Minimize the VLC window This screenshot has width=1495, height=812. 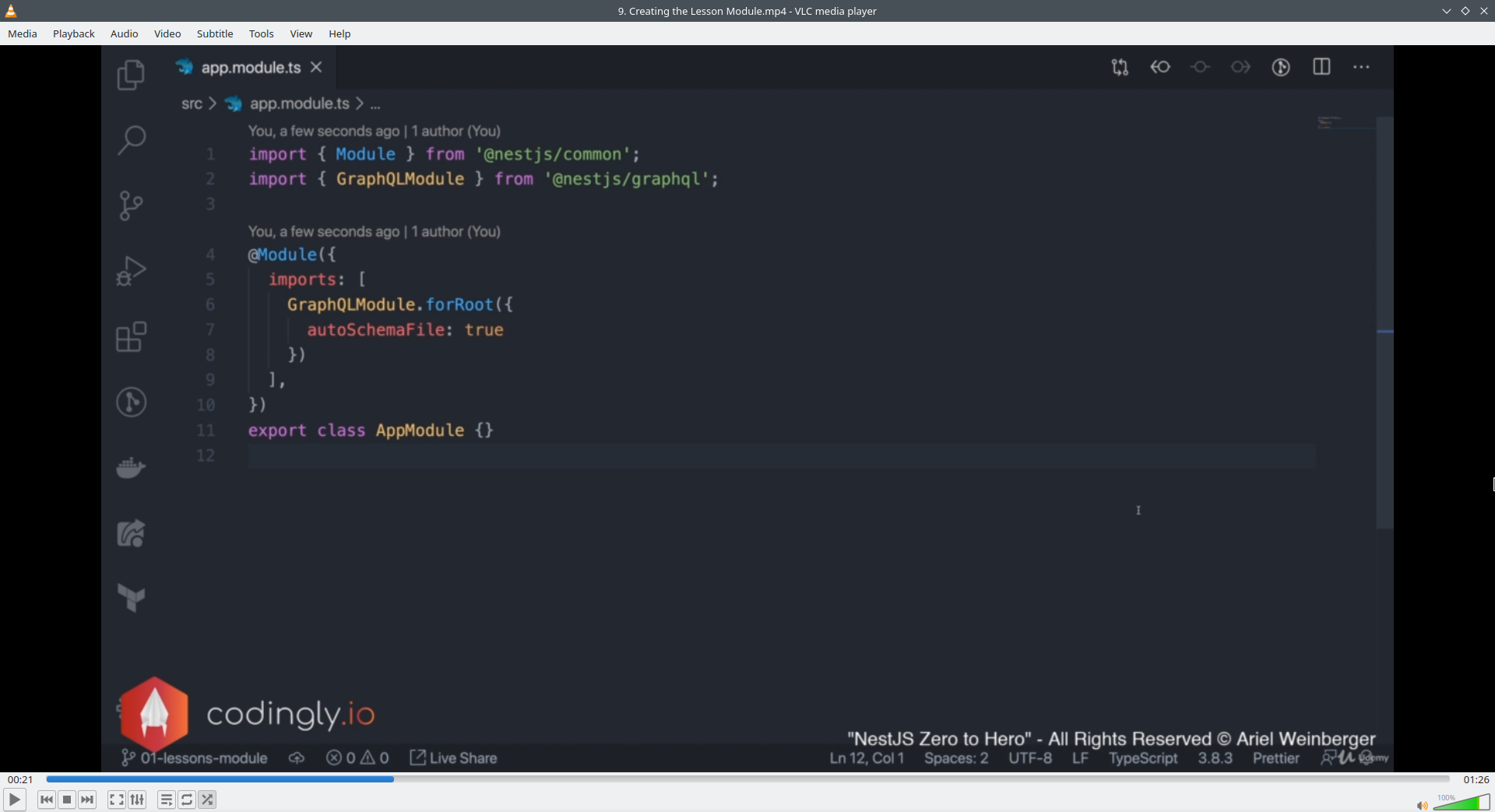1446,11
